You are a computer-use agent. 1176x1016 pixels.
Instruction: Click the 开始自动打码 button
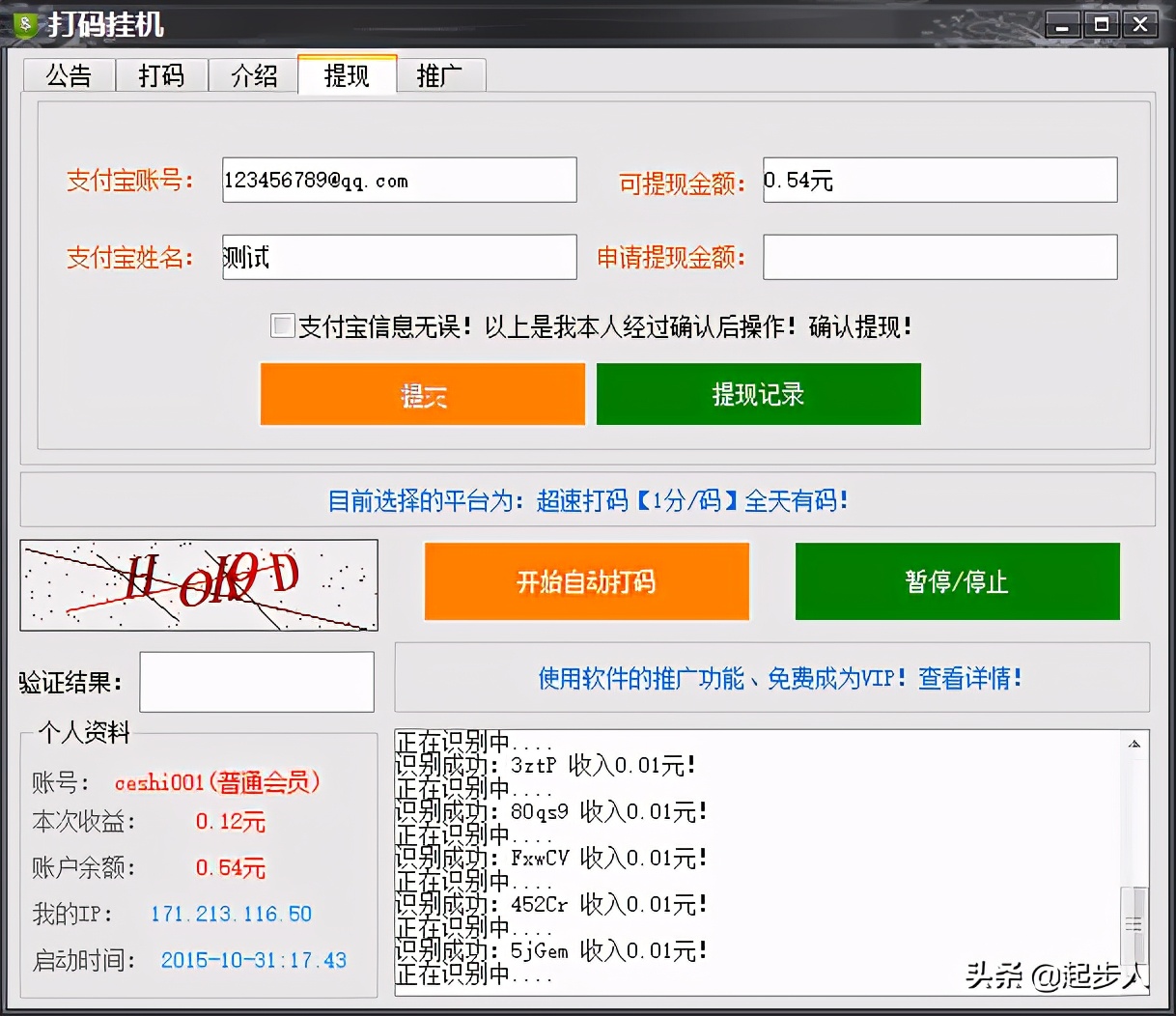[x=586, y=581]
